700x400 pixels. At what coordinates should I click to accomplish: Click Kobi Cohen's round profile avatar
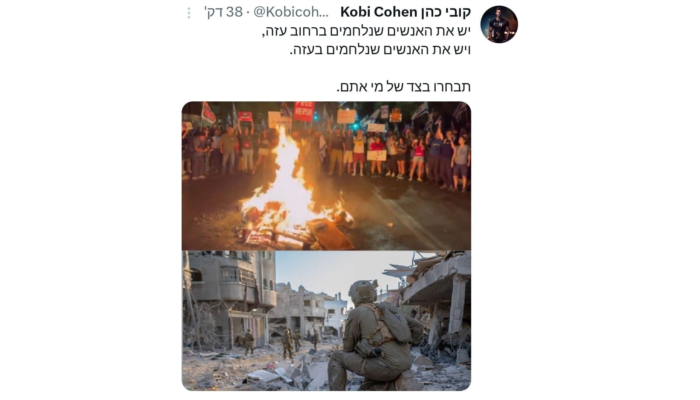(x=499, y=24)
